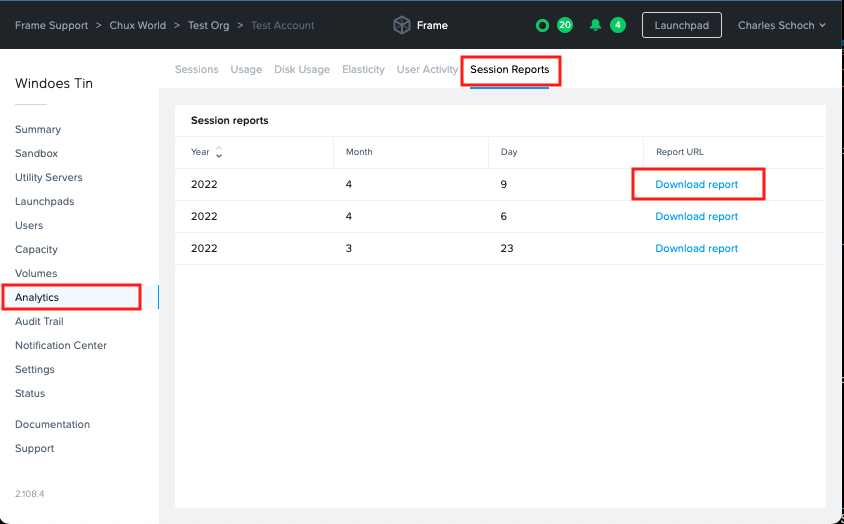Screen dimensions: 844x524
Task: Click Test Account breadcrumb
Action: (283, 25)
